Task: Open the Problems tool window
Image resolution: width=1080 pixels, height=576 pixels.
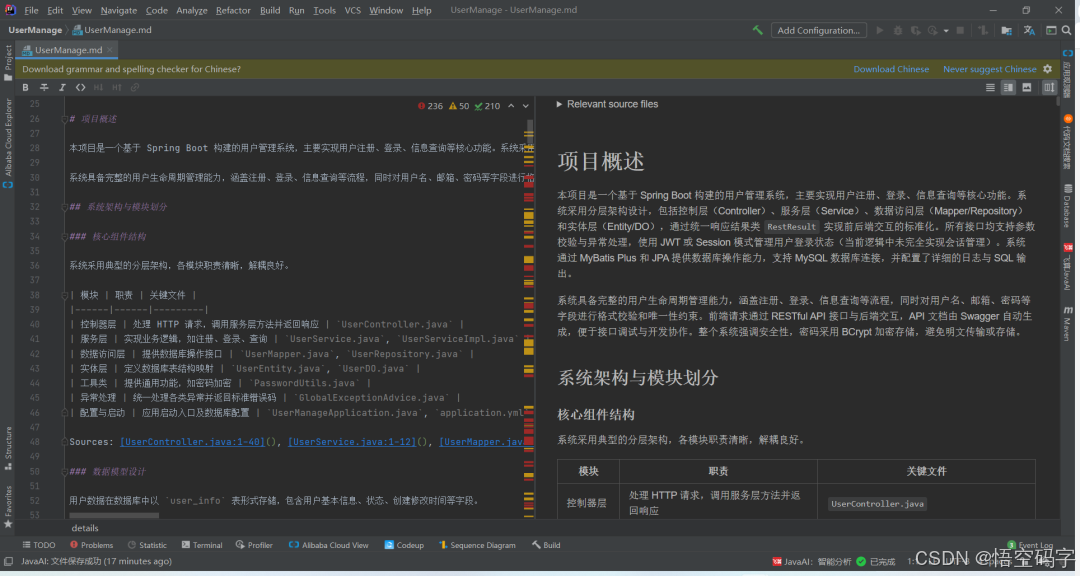Action: pos(91,545)
